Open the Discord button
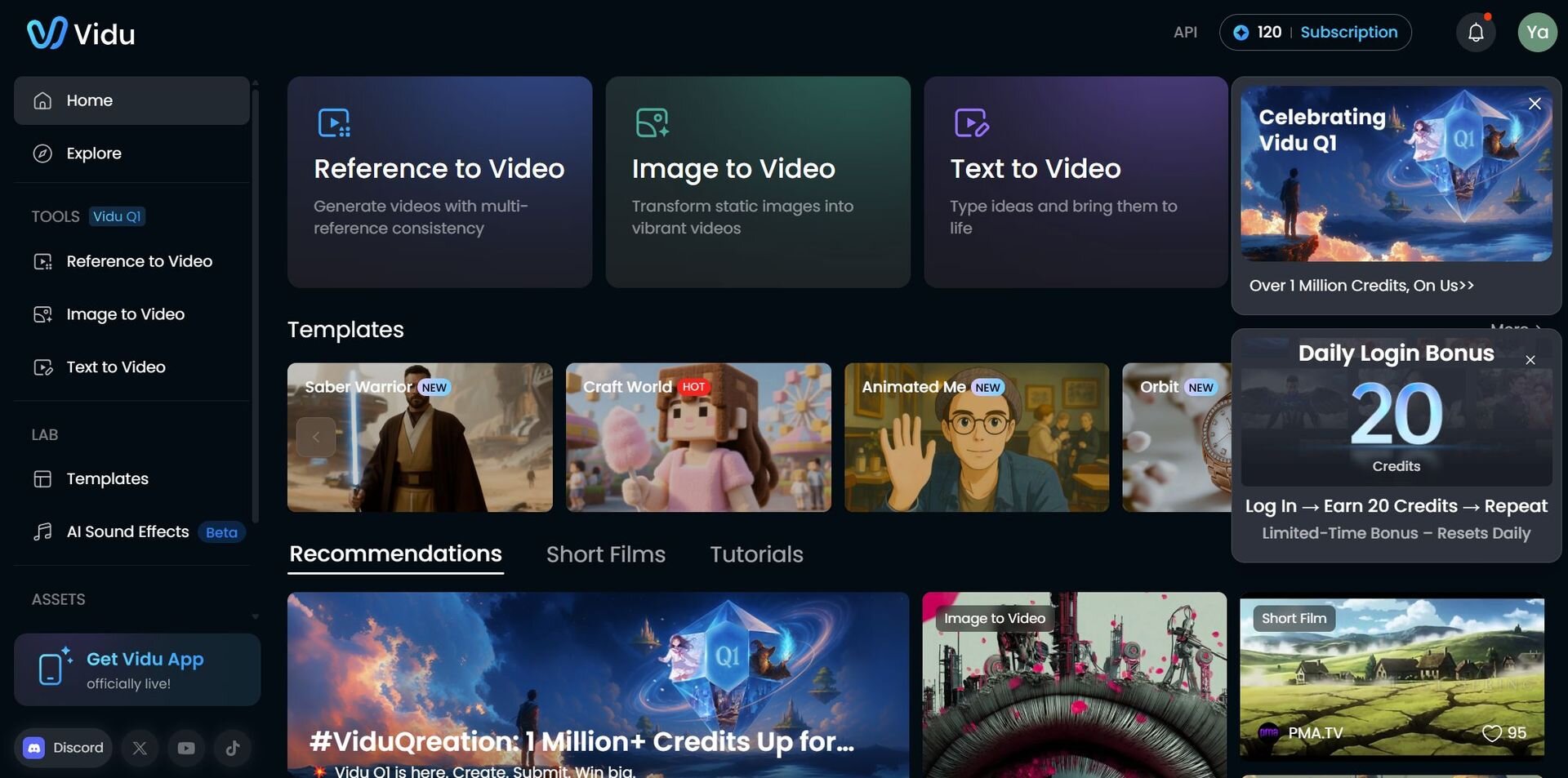This screenshot has height=778, width=1568. [x=64, y=748]
